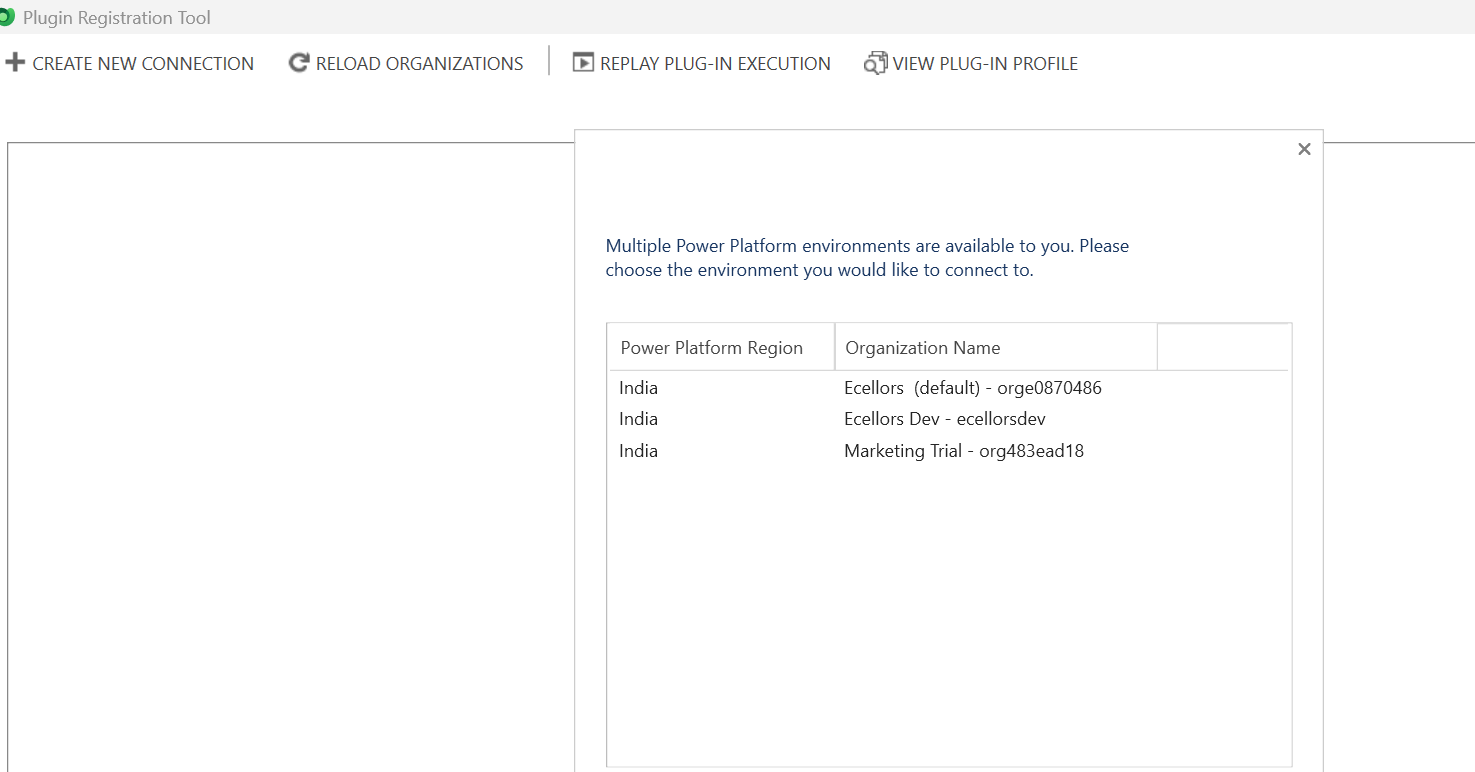Click the plus icon for Create New Connection
Viewport: 1475px width, 772px height.
pyautogui.click(x=15, y=63)
